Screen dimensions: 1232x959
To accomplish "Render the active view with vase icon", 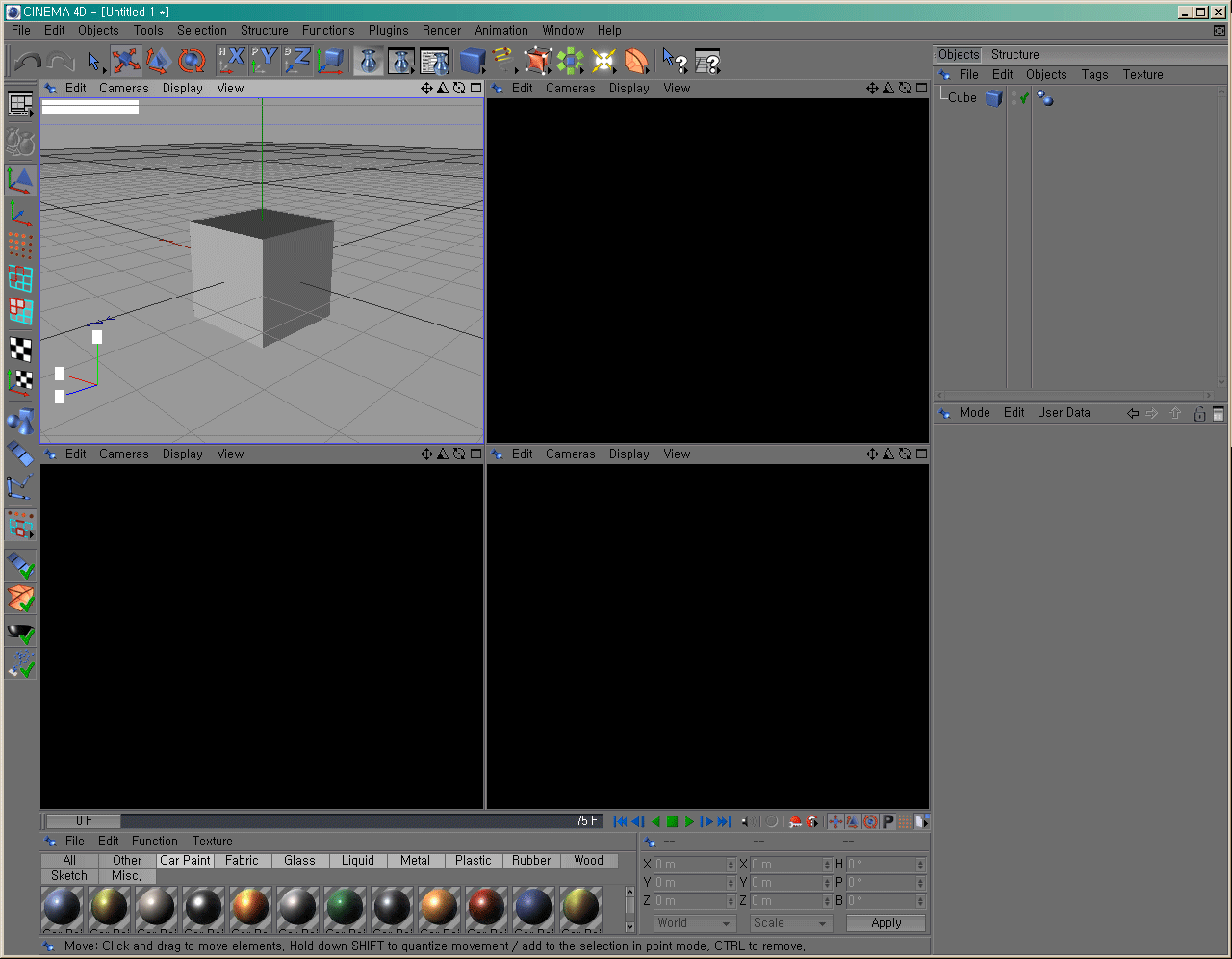I will pyautogui.click(x=368, y=62).
